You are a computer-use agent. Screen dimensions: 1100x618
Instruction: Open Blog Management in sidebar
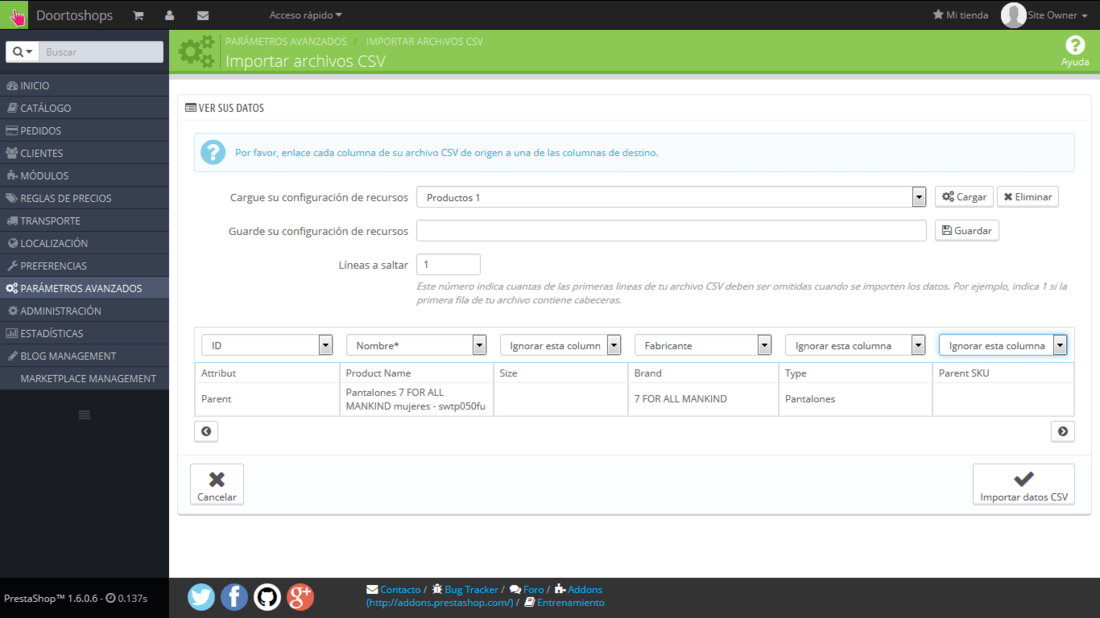[x=84, y=356]
